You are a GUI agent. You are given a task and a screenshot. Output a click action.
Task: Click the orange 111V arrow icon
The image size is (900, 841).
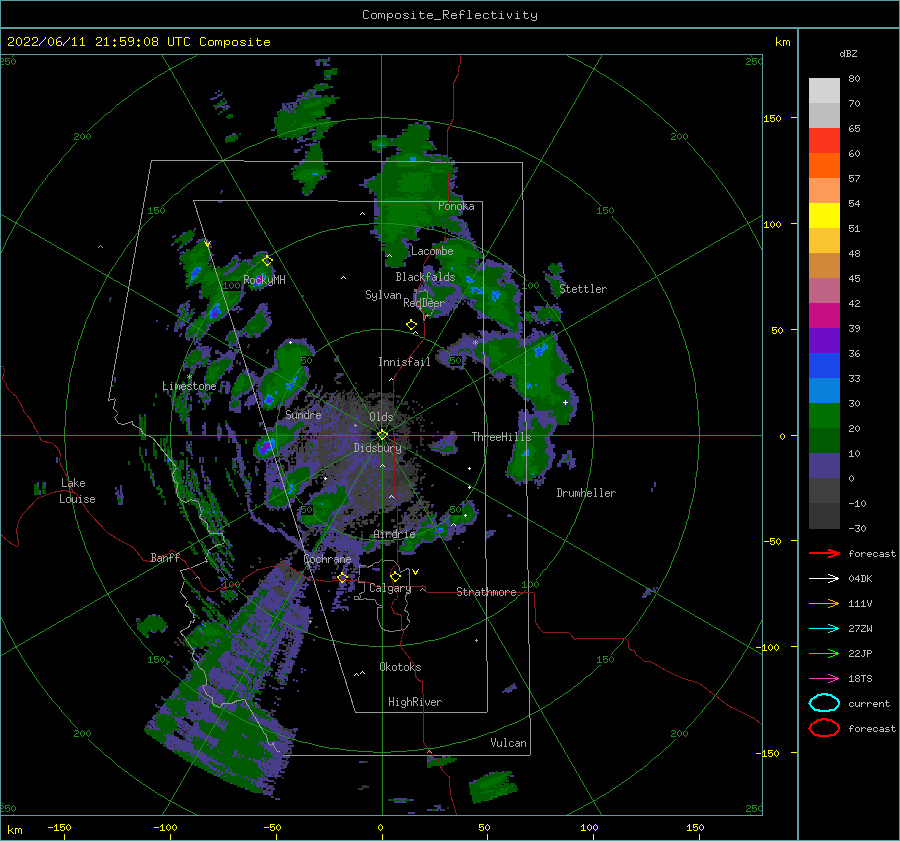tap(824, 603)
